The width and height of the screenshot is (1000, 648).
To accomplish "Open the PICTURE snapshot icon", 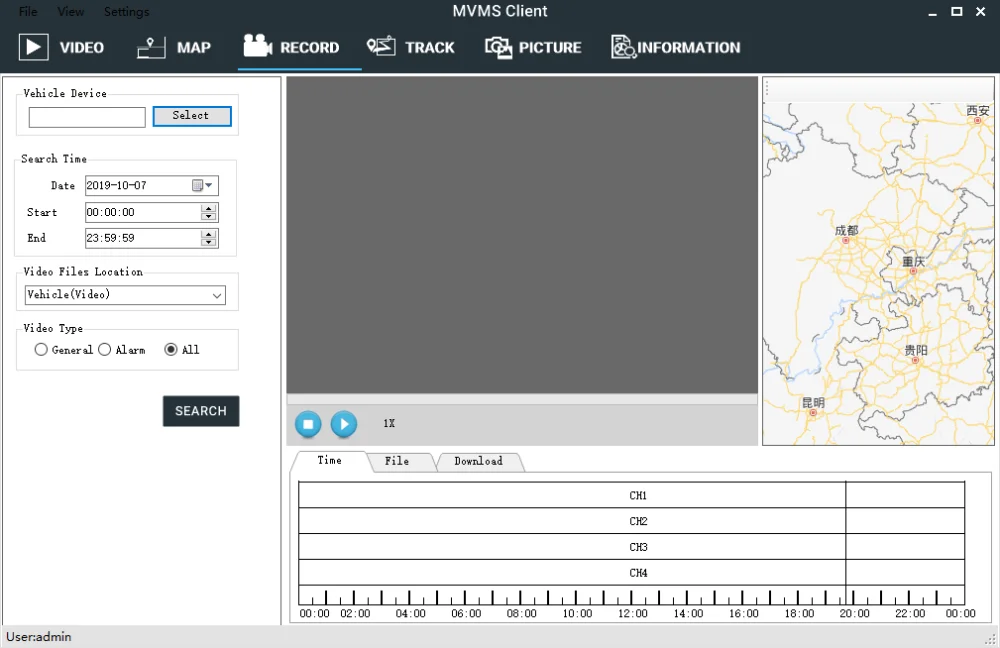I will [x=498, y=47].
